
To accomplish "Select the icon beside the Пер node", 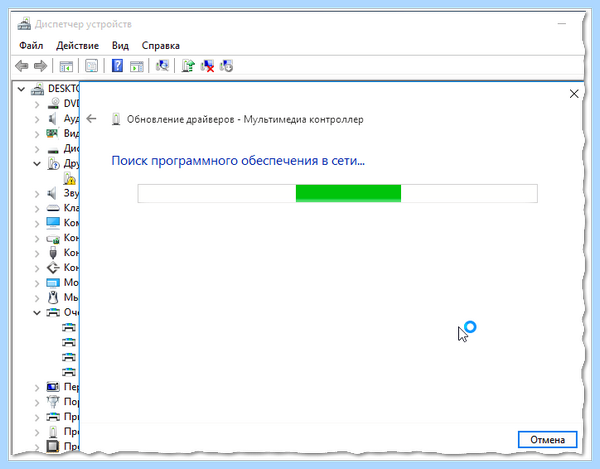I will (x=53, y=387).
